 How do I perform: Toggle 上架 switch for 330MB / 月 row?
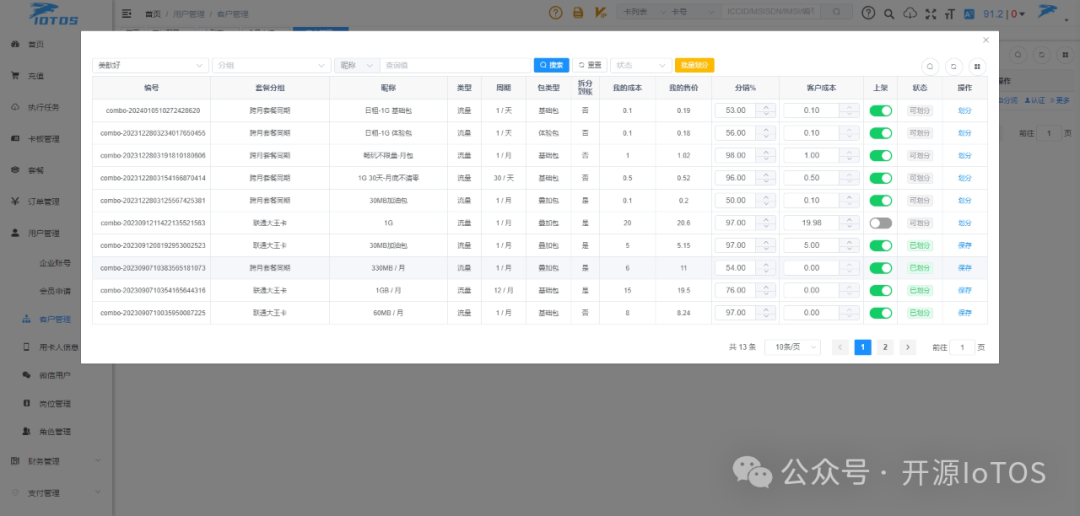tap(880, 268)
